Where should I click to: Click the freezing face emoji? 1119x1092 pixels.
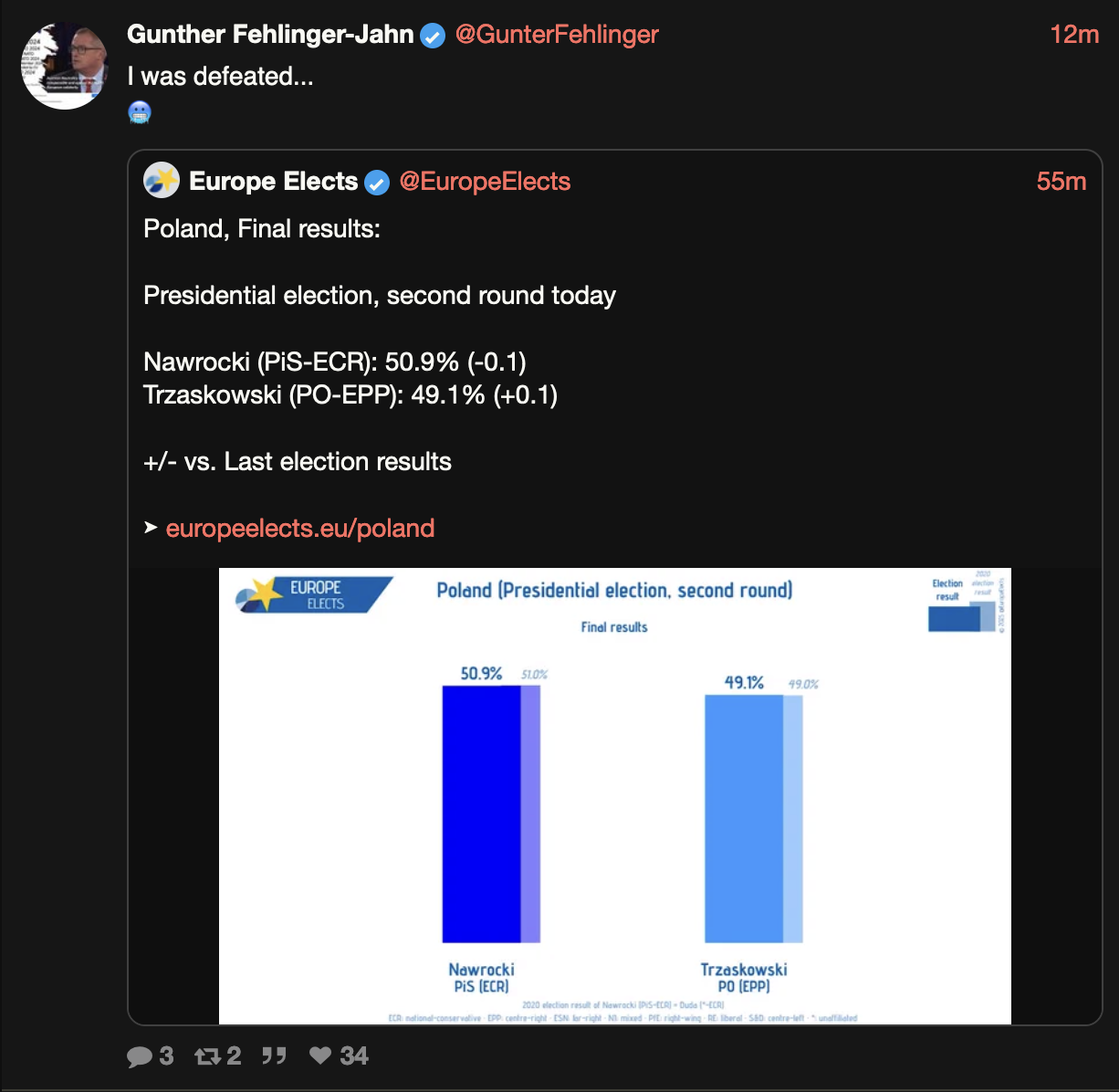pos(140,112)
